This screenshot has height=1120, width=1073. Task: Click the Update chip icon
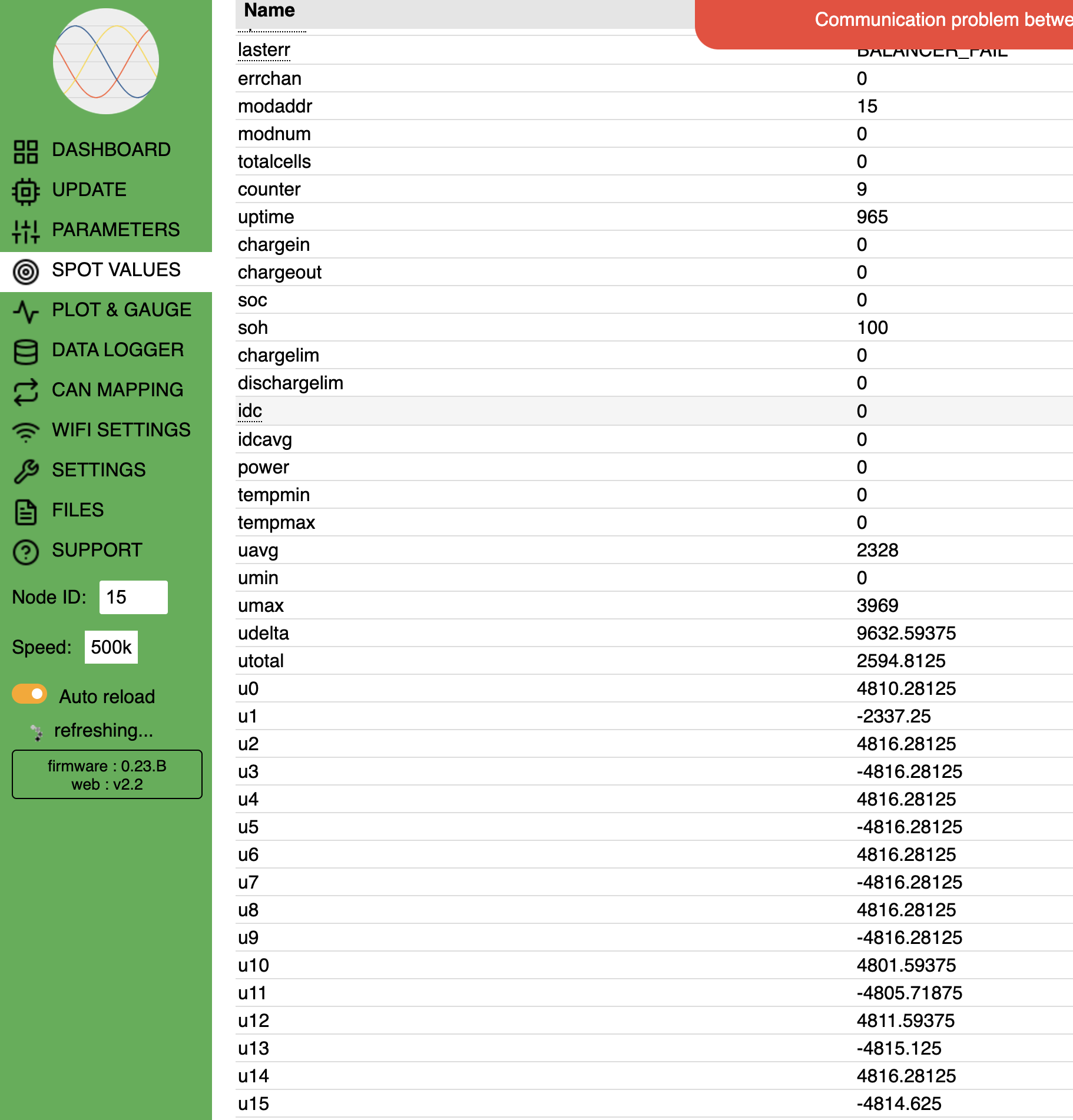(x=26, y=191)
